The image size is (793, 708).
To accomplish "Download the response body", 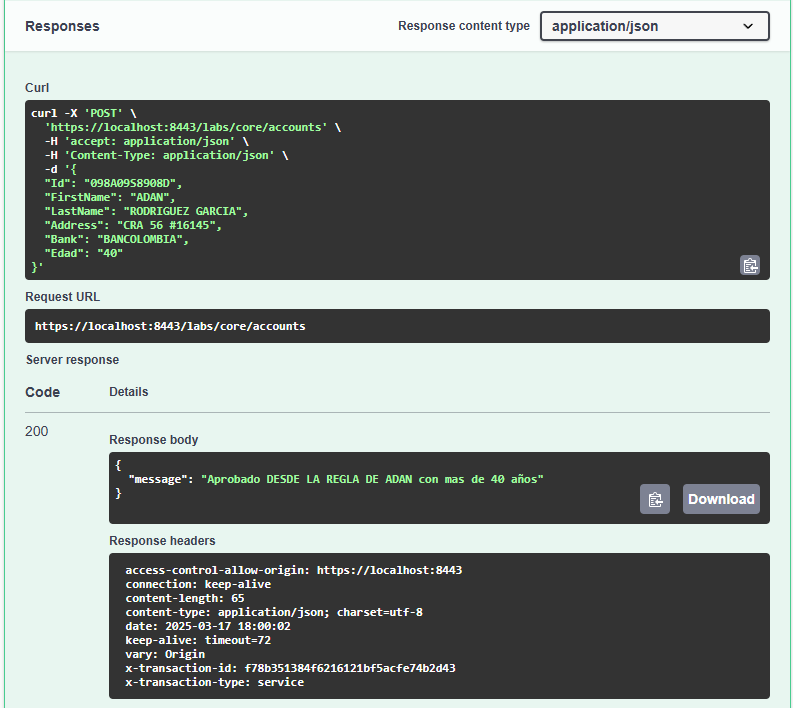I will point(720,499).
